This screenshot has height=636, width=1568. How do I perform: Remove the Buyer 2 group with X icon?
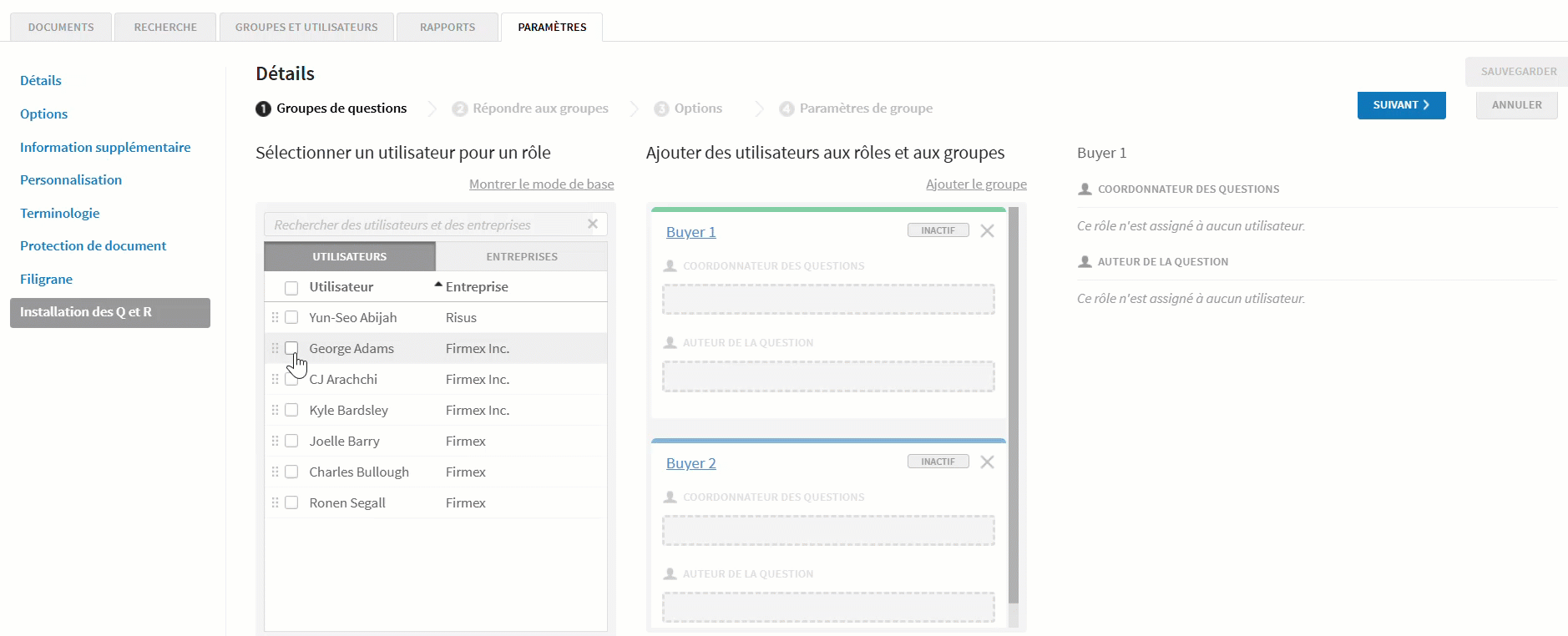(987, 462)
